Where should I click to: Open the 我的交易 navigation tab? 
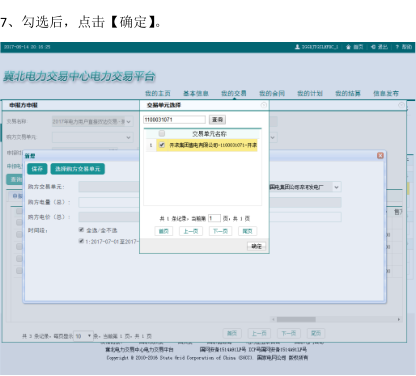(x=234, y=93)
